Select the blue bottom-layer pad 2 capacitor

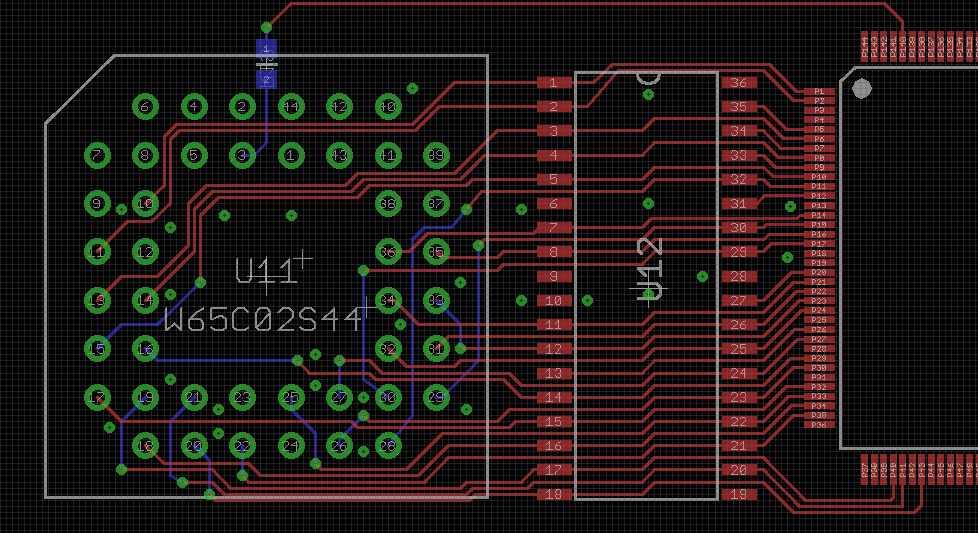pyautogui.click(x=266, y=79)
